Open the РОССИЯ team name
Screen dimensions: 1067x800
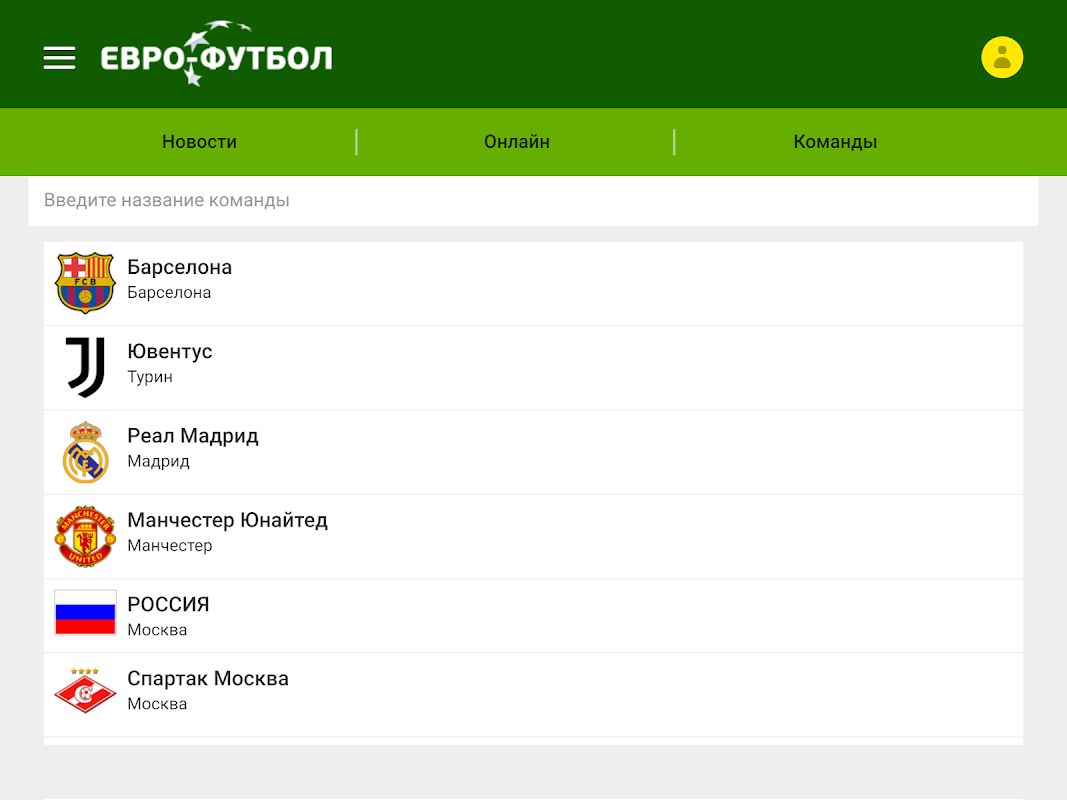pos(168,605)
